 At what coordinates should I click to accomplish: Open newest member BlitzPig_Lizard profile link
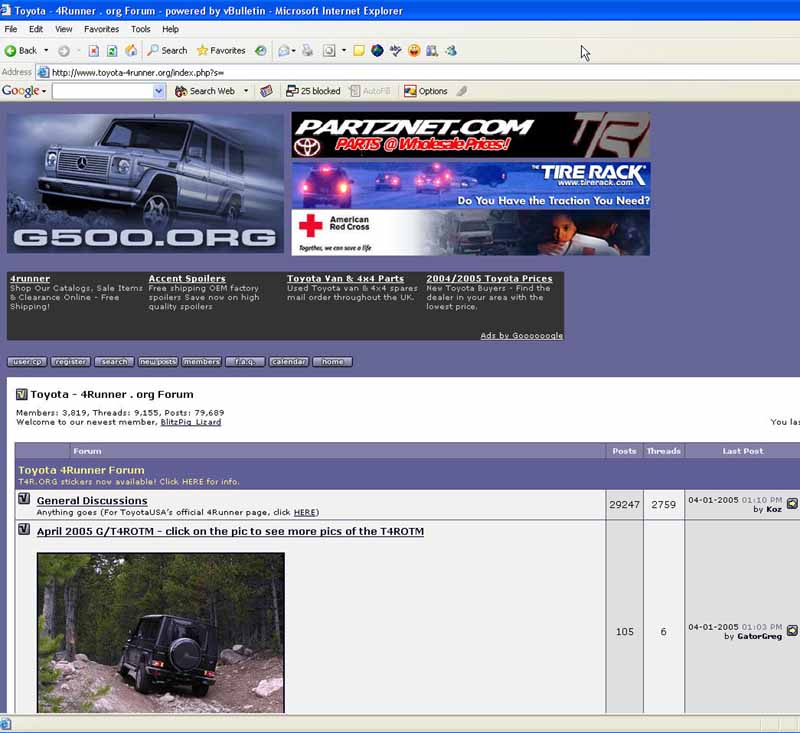191,422
